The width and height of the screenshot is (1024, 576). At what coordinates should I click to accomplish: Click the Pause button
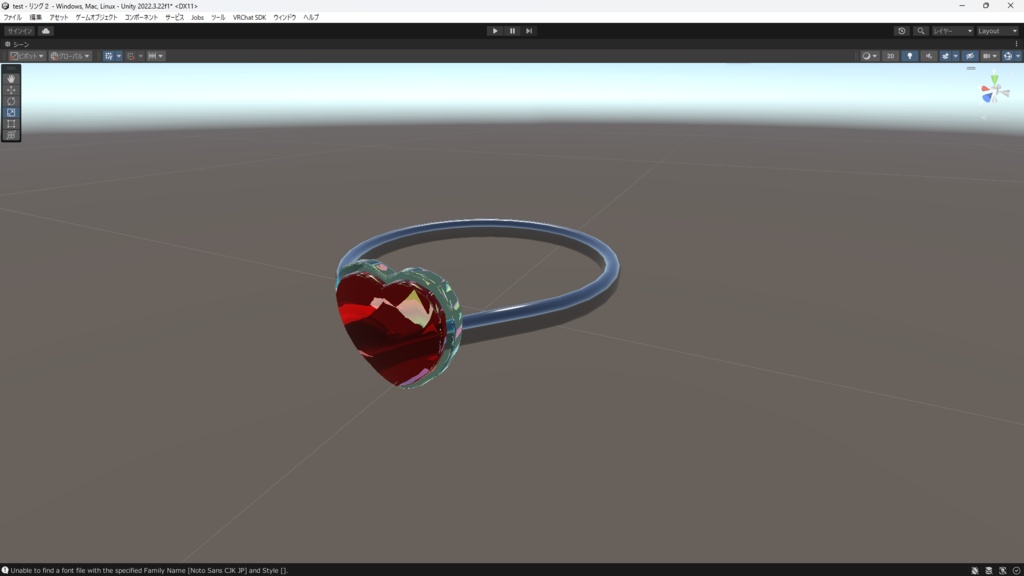coord(512,31)
